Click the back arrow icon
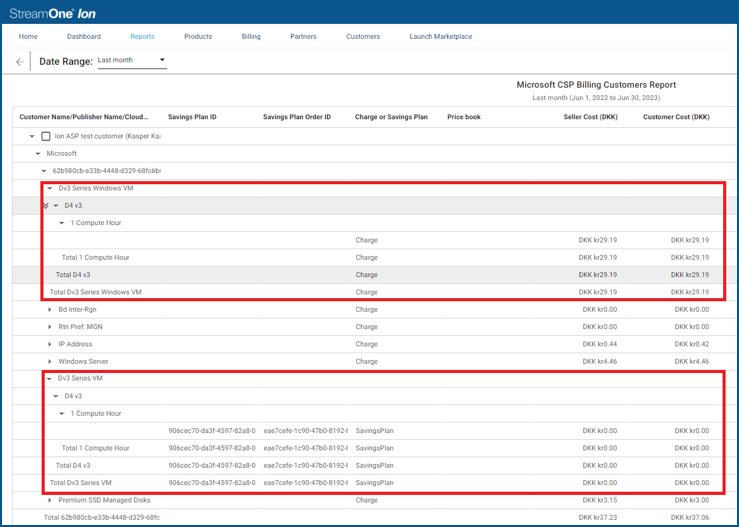739x527 pixels. coord(19,62)
